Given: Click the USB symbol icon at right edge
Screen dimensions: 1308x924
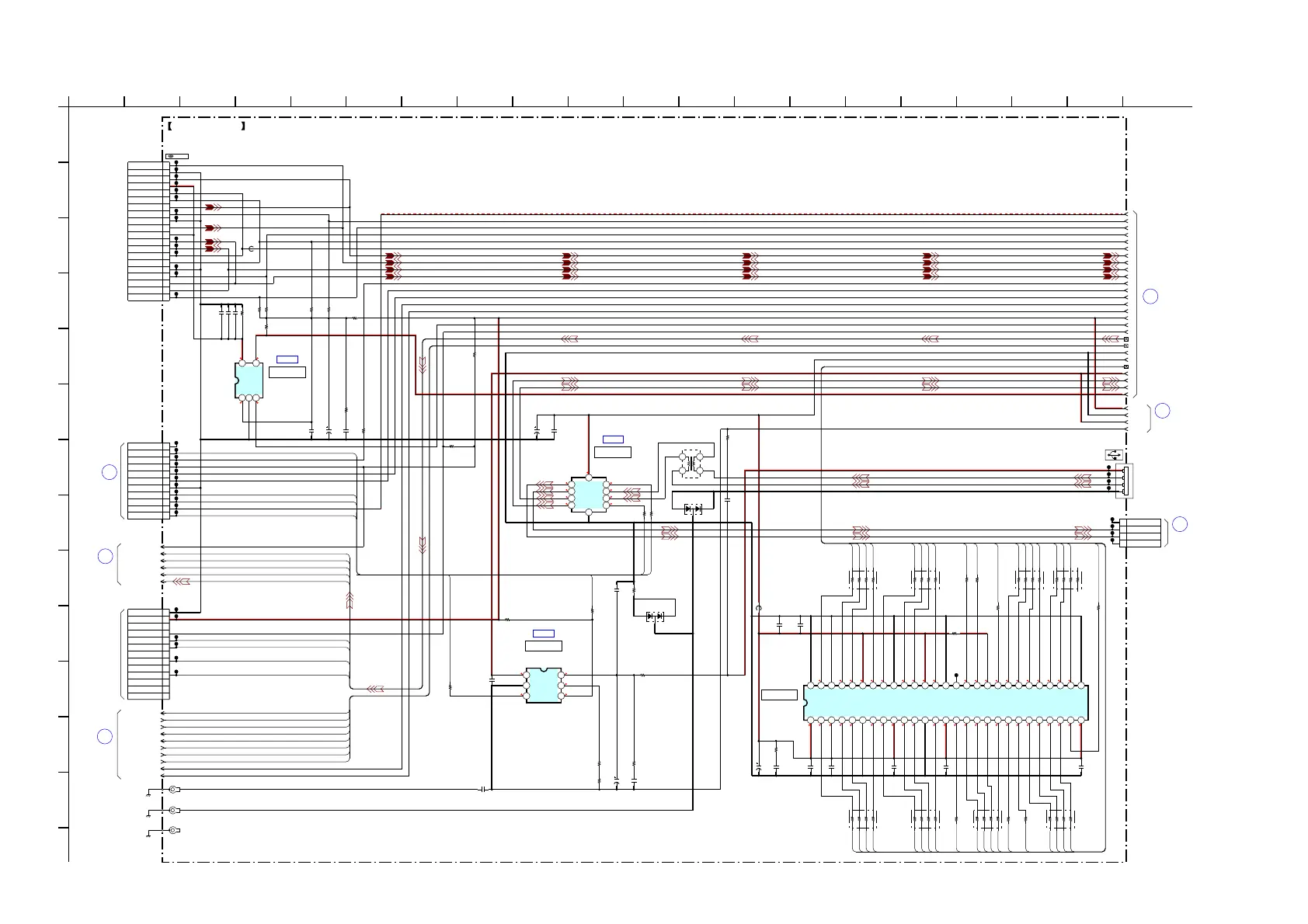Looking at the screenshot, I should (1114, 456).
